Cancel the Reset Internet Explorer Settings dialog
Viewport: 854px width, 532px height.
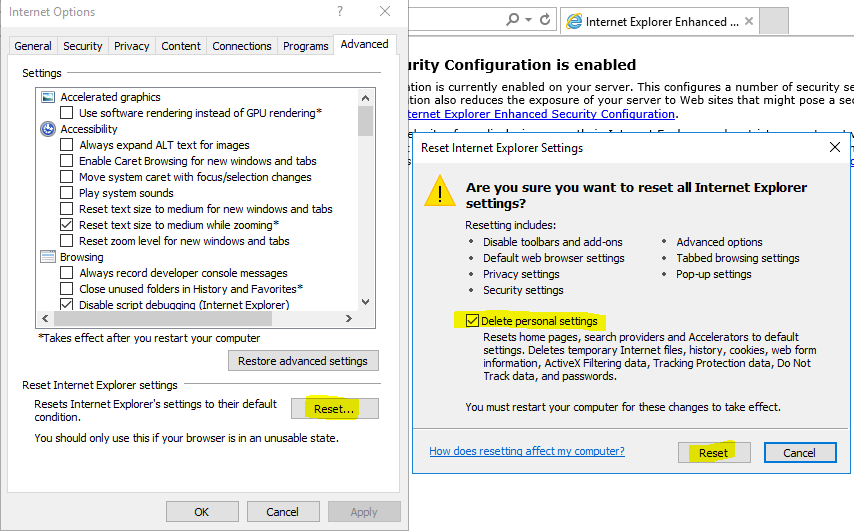(800, 452)
